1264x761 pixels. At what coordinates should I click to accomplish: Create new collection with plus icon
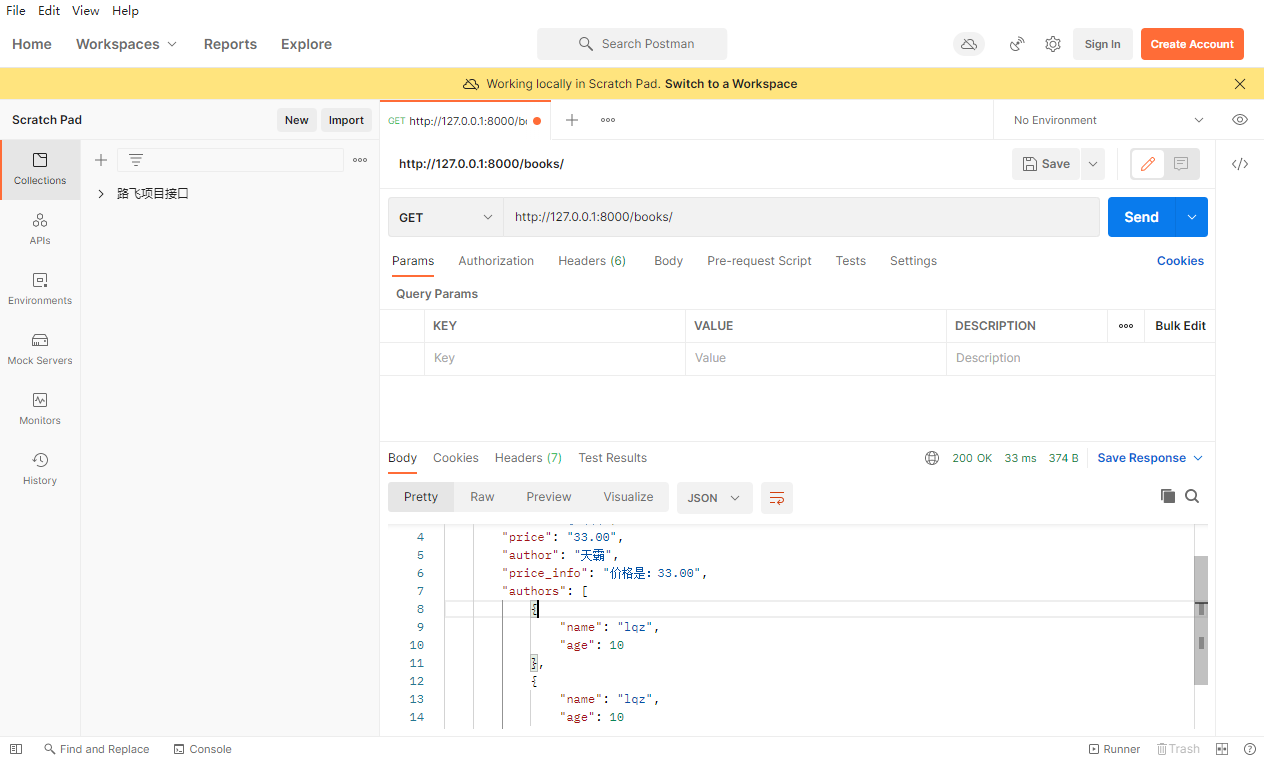click(100, 160)
